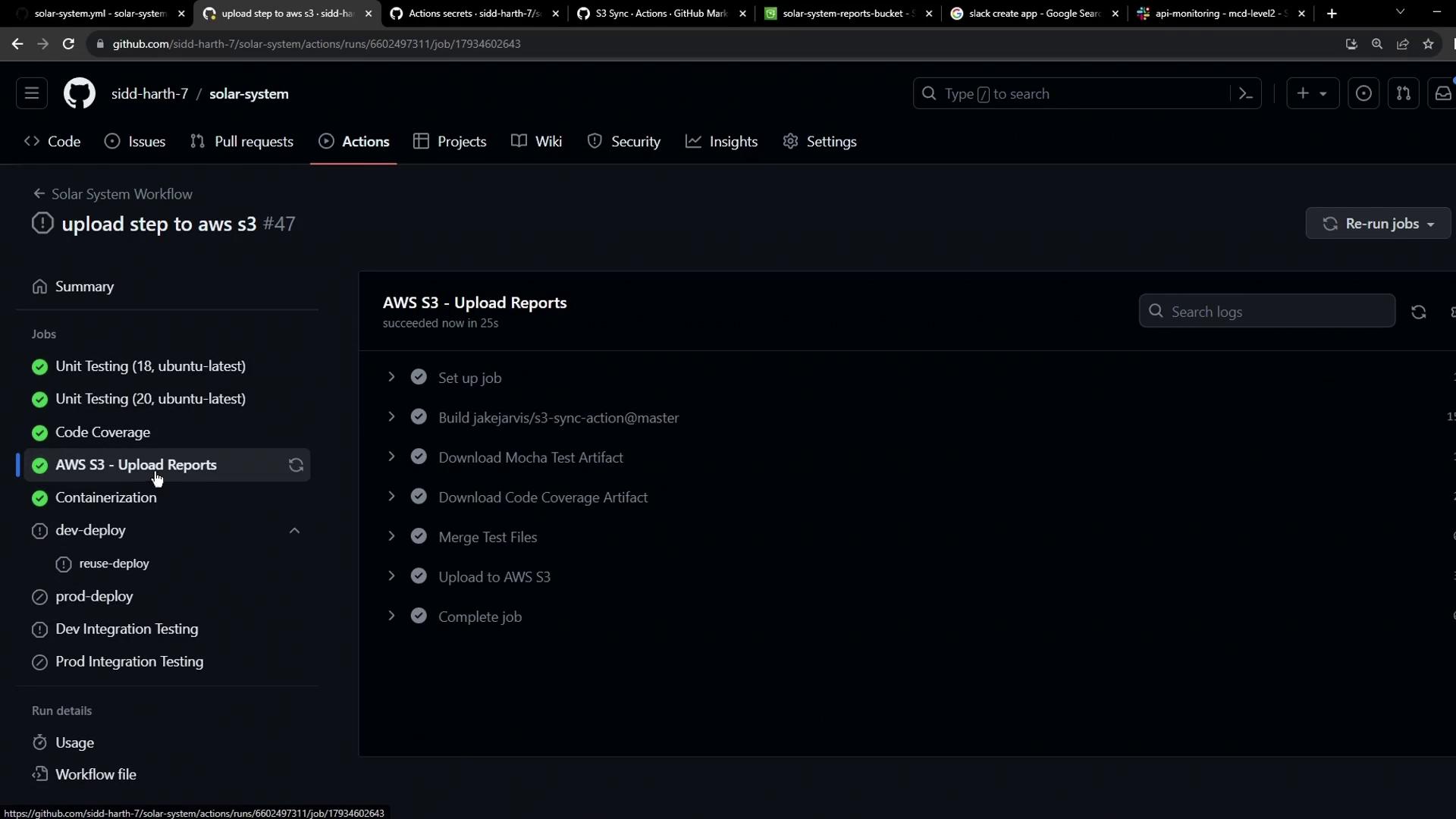Expand the Upload to AWS S3 step
1456x819 pixels.
[x=391, y=577]
